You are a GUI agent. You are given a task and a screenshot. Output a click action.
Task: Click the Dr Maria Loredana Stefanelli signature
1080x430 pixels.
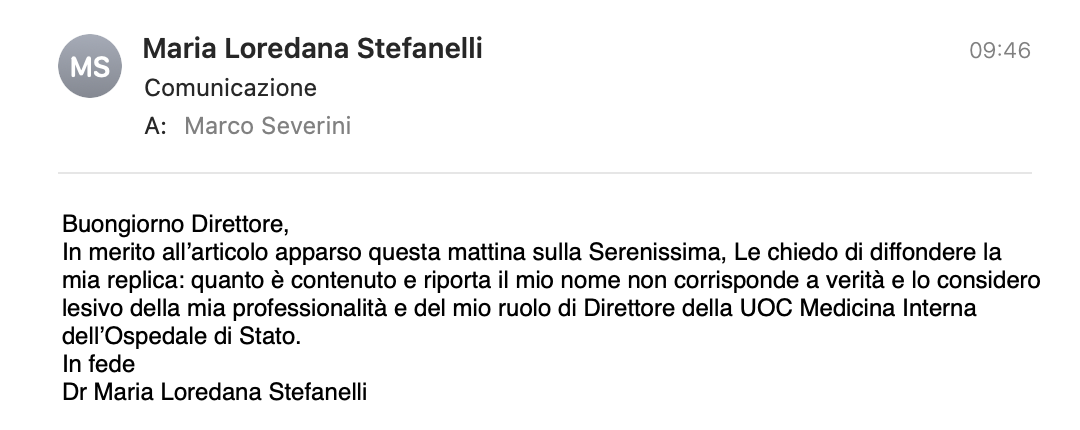[214, 392]
